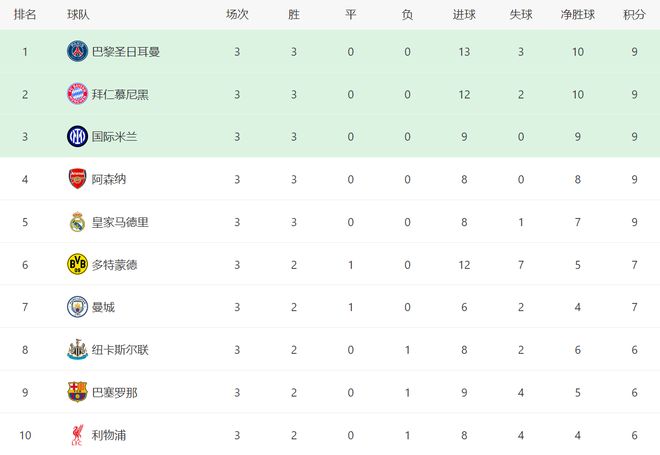Select the Inter Milan team badge

[77, 136]
